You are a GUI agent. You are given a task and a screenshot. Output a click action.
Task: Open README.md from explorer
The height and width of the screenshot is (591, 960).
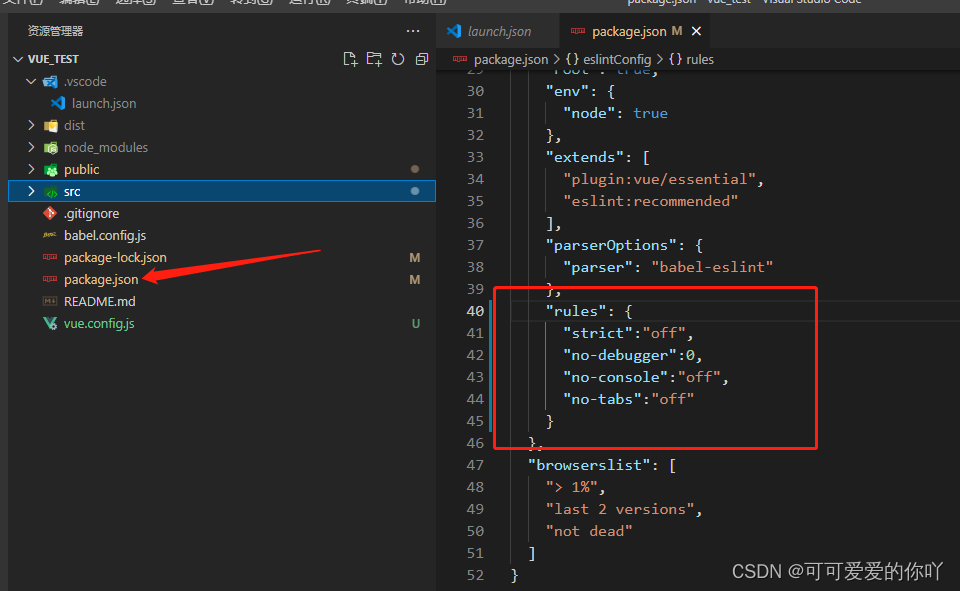[100, 302]
